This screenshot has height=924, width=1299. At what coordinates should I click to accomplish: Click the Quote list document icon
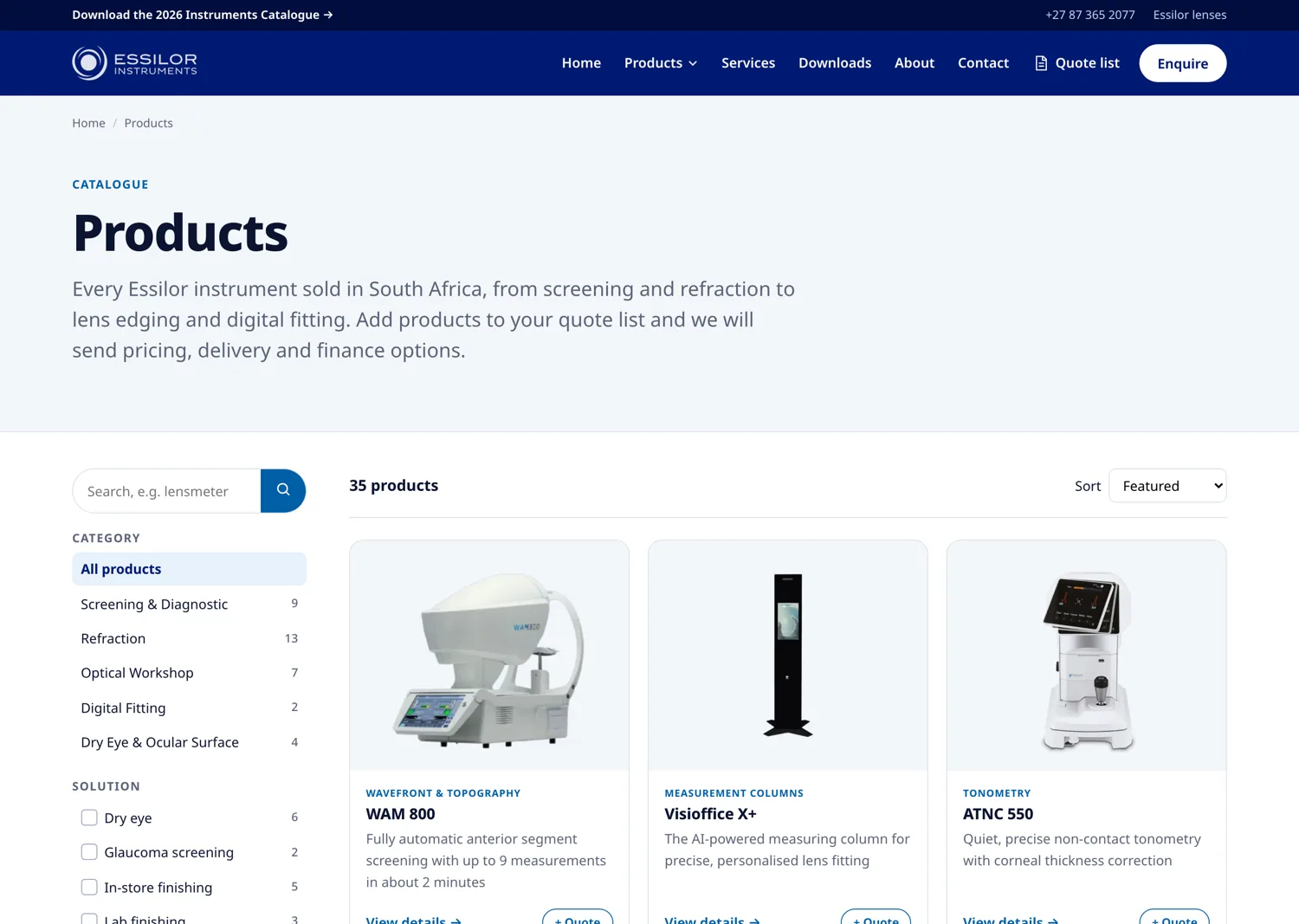coord(1041,63)
